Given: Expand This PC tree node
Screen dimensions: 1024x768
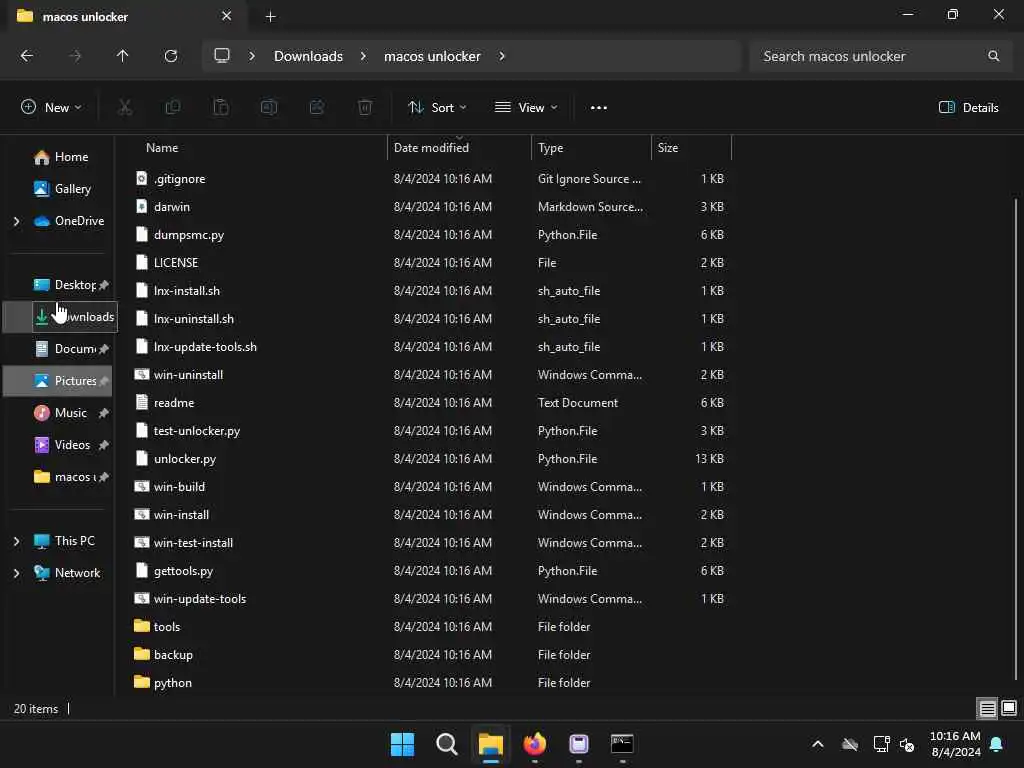Looking at the screenshot, I should tap(16, 541).
